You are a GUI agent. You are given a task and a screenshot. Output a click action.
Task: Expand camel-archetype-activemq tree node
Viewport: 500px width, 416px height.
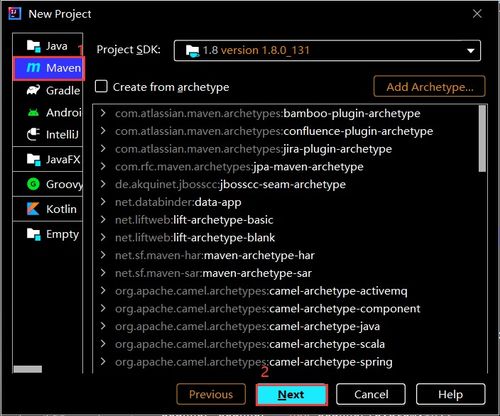pos(103,291)
